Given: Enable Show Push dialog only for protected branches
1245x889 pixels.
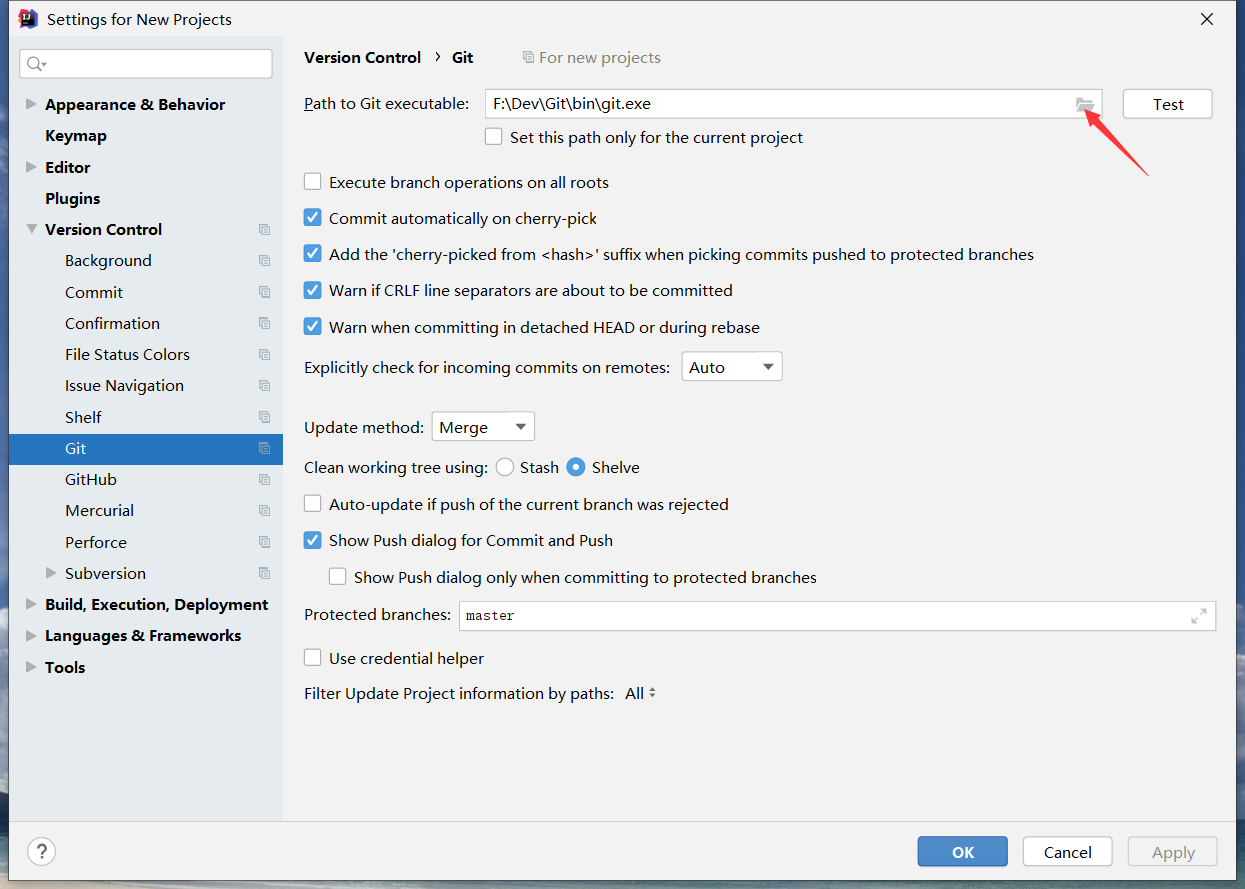Looking at the screenshot, I should 338,577.
